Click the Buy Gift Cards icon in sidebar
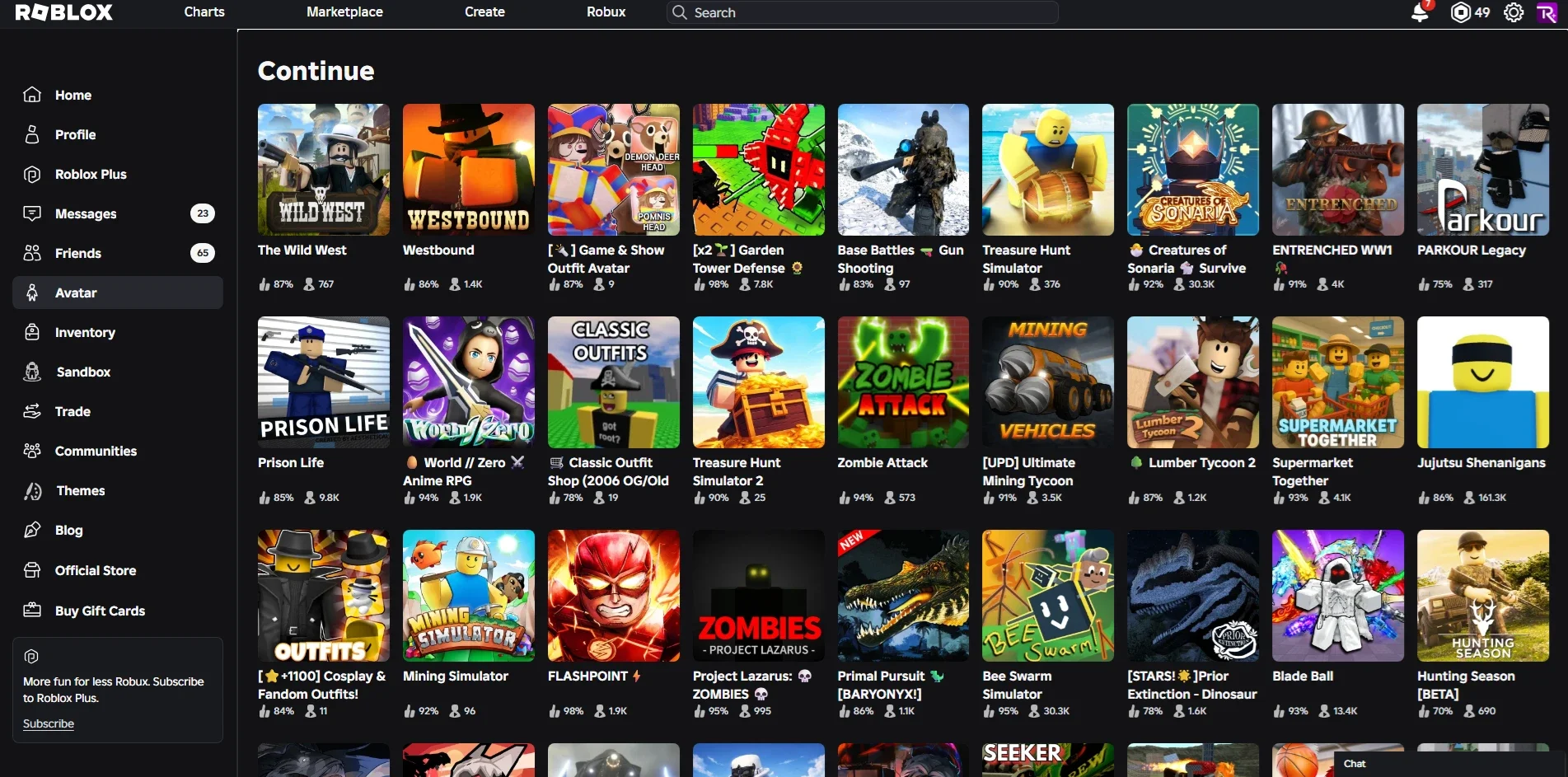This screenshot has width=1568, height=777. pyautogui.click(x=32, y=611)
